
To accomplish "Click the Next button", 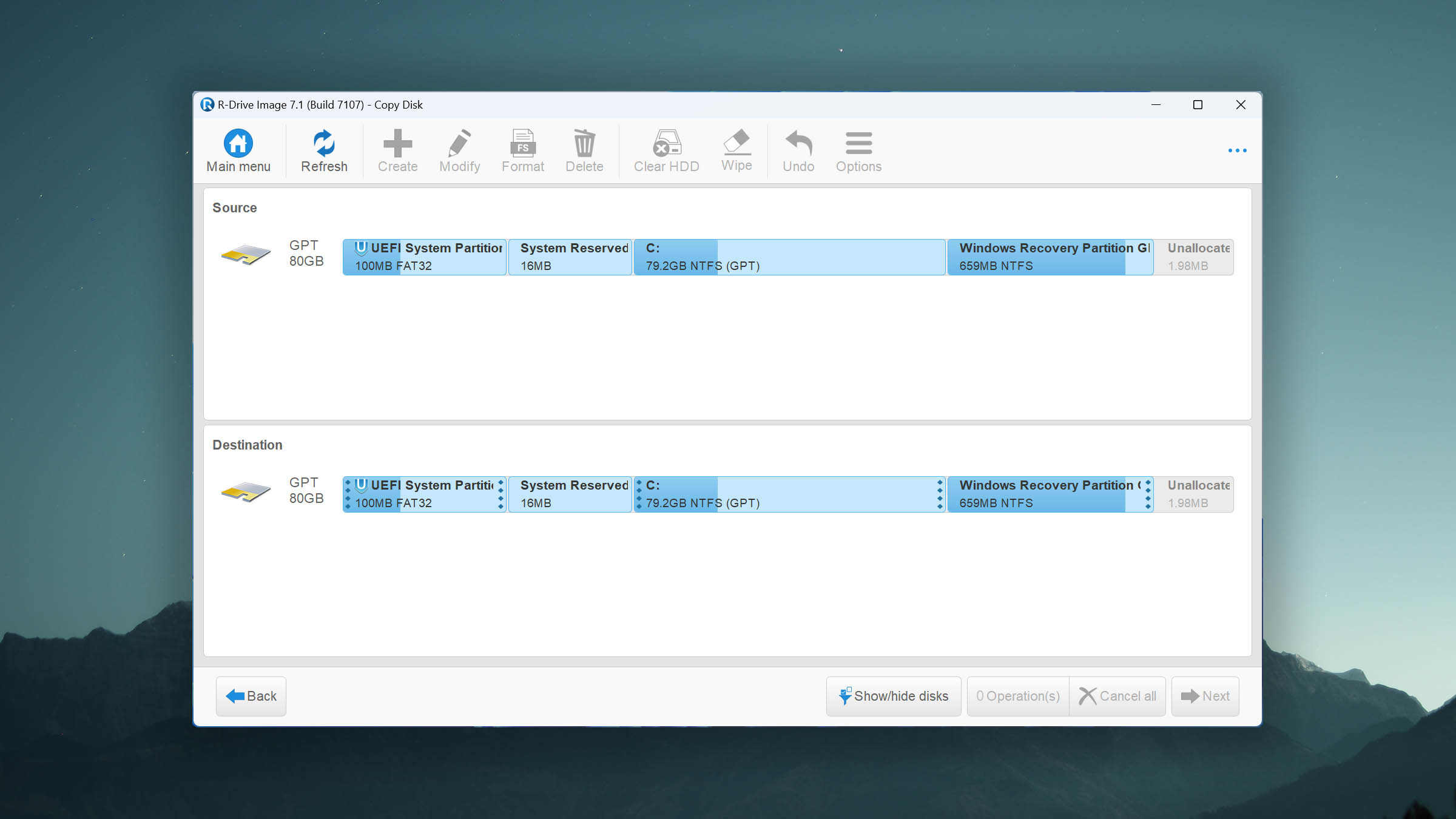I will [x=1205, y=696].
